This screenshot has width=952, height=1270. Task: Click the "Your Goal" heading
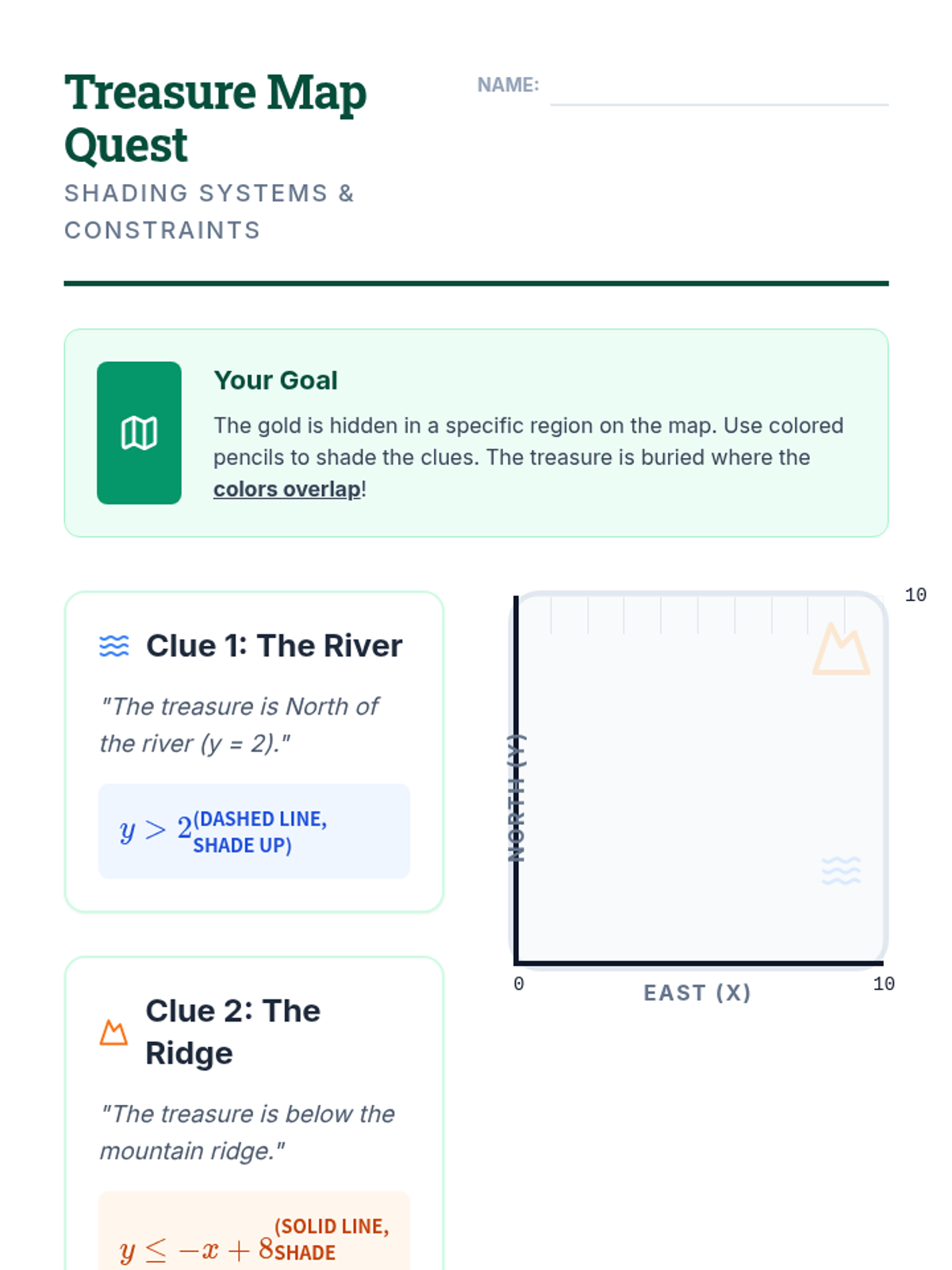click(275, 380)
